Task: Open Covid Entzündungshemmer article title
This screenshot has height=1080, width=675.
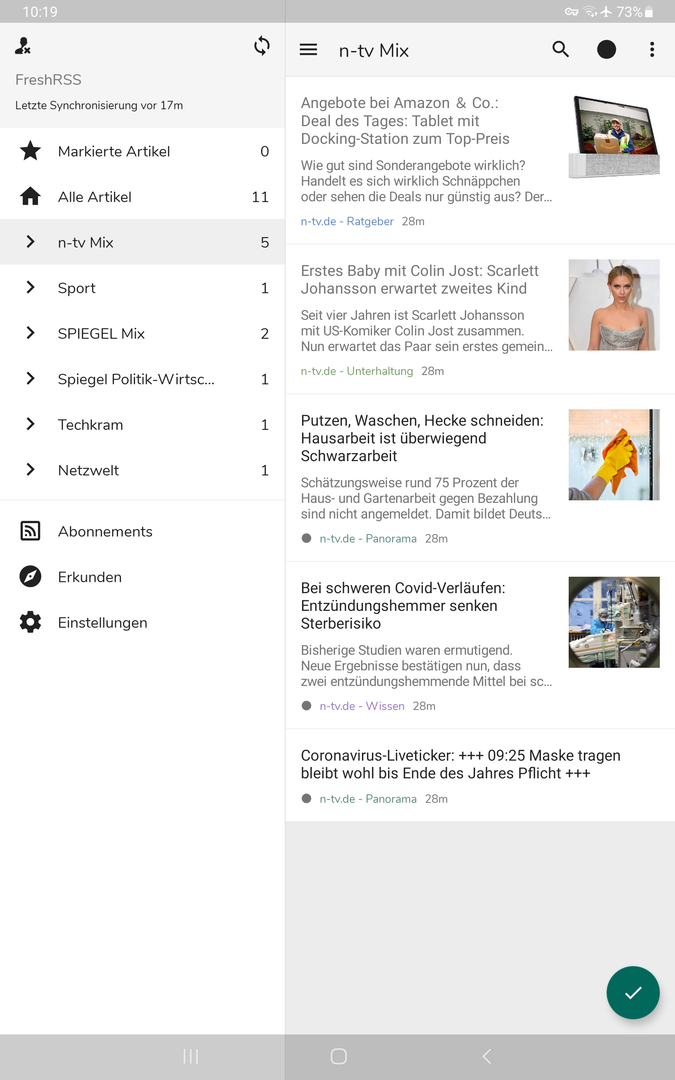Action: pos(403,605)
